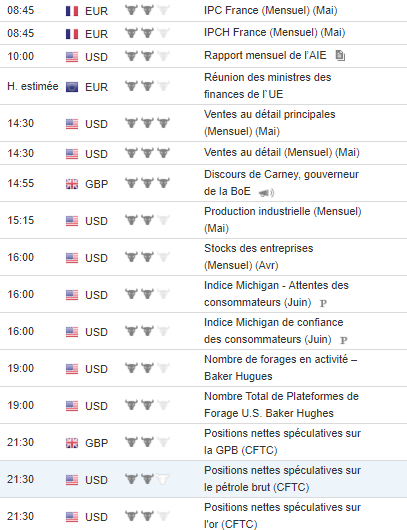The height and width of the screenshot is (530, 407).
Task: Open Positions nettes spéculatives sur la GPB
Action: [282, 442]
